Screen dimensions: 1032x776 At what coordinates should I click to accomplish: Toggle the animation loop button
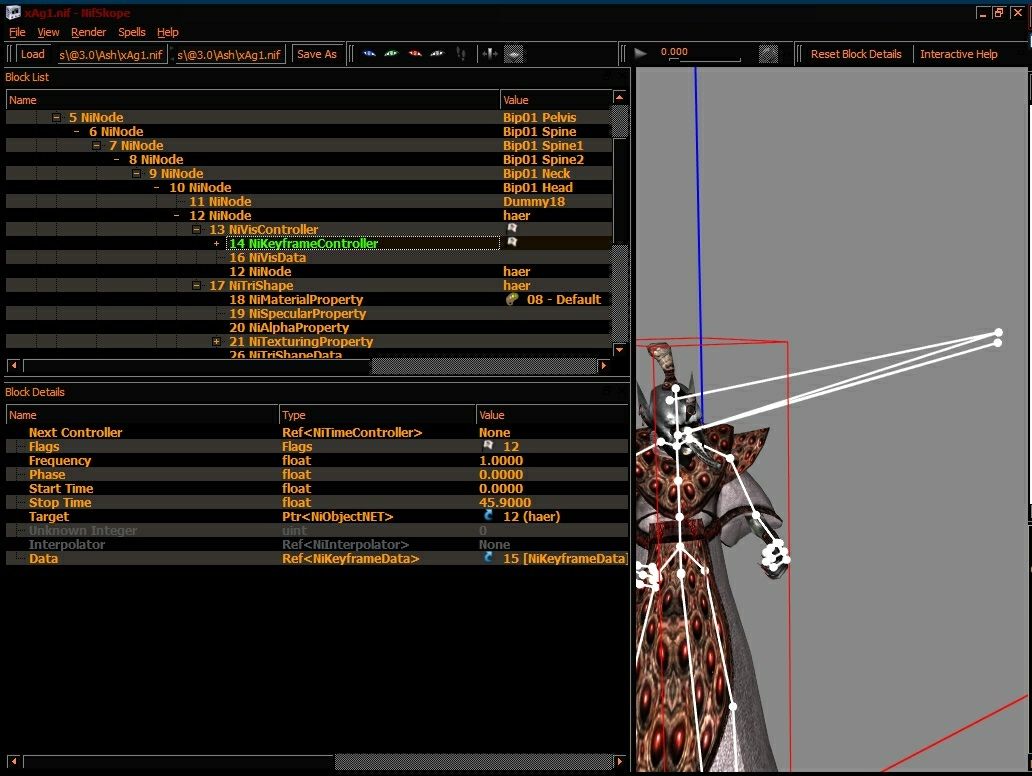point(768,54)
